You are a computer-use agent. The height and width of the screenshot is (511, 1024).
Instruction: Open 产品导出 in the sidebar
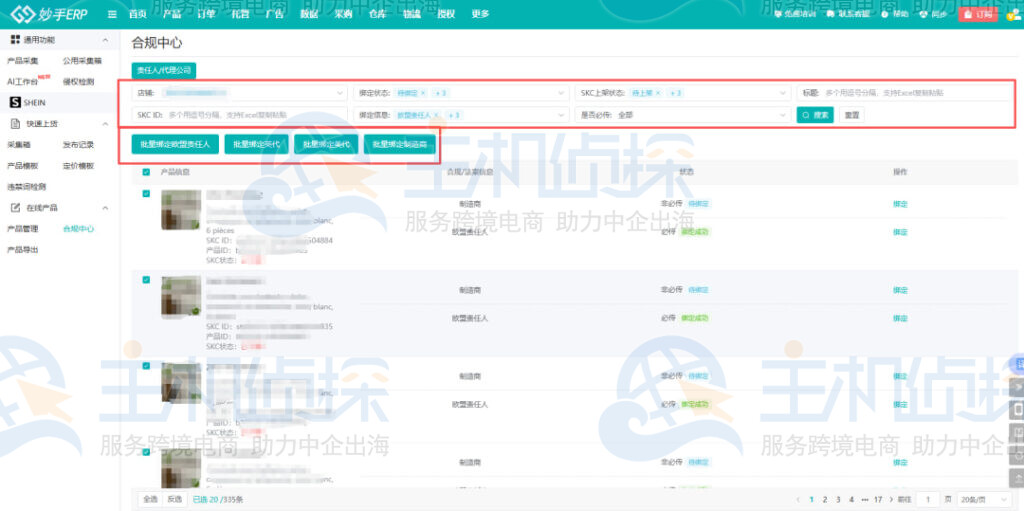pos(22,250)
